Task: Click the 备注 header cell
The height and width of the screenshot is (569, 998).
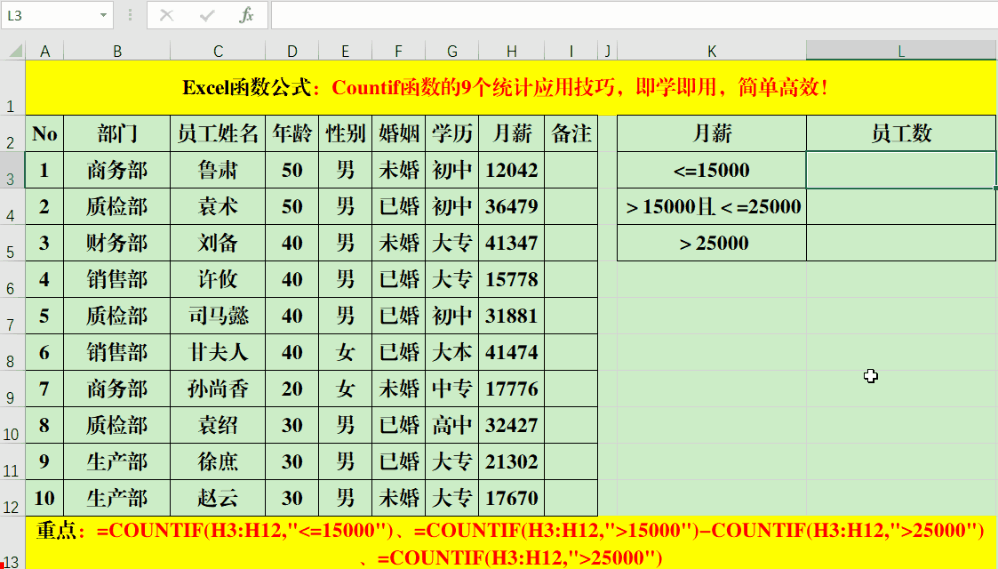Action: tap(571, 134)
